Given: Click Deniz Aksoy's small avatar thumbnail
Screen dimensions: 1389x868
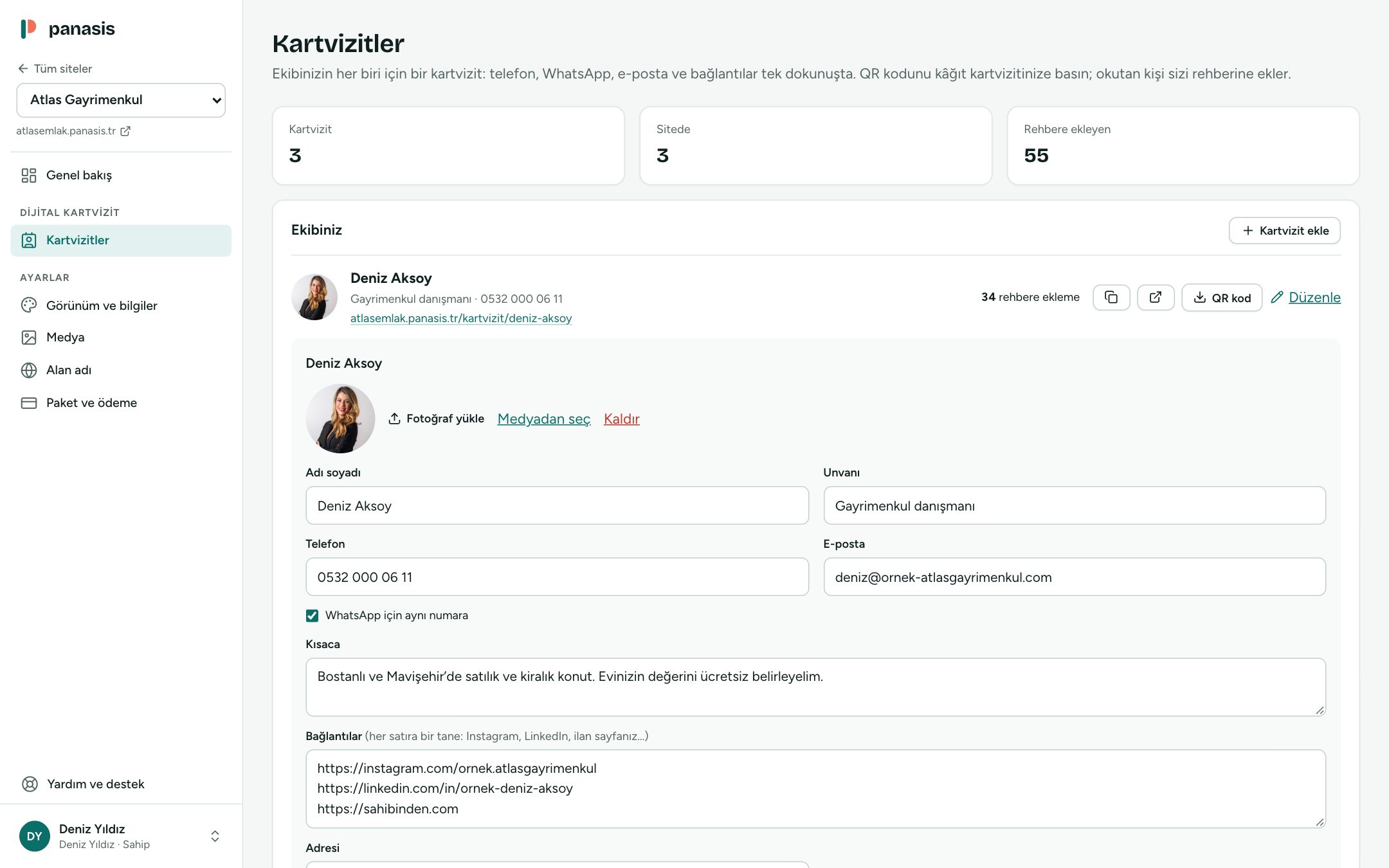Looking at the screenshot, I should click(314, 297).
